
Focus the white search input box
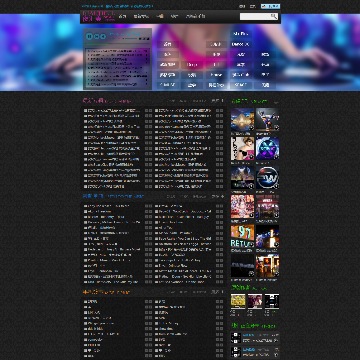pos(255,16)
